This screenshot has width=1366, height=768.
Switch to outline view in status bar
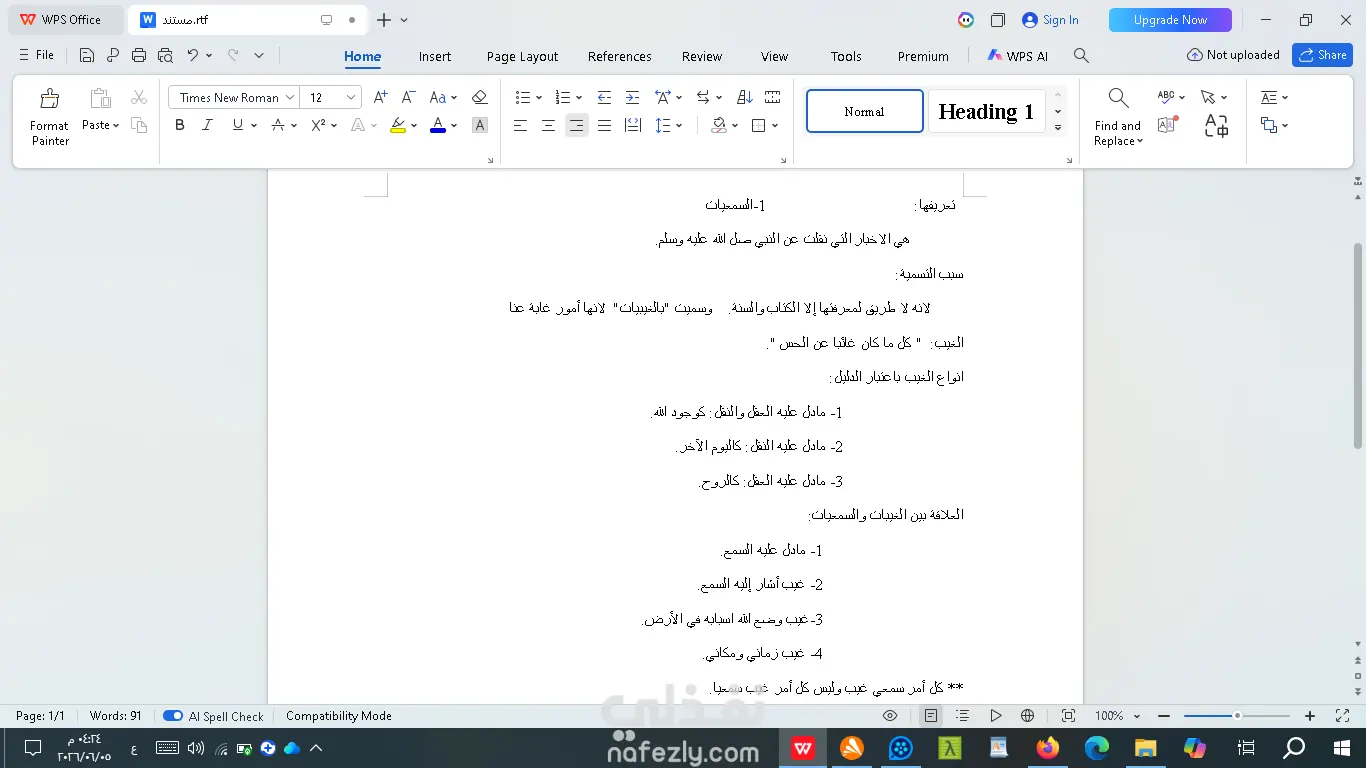pos(962,716)
